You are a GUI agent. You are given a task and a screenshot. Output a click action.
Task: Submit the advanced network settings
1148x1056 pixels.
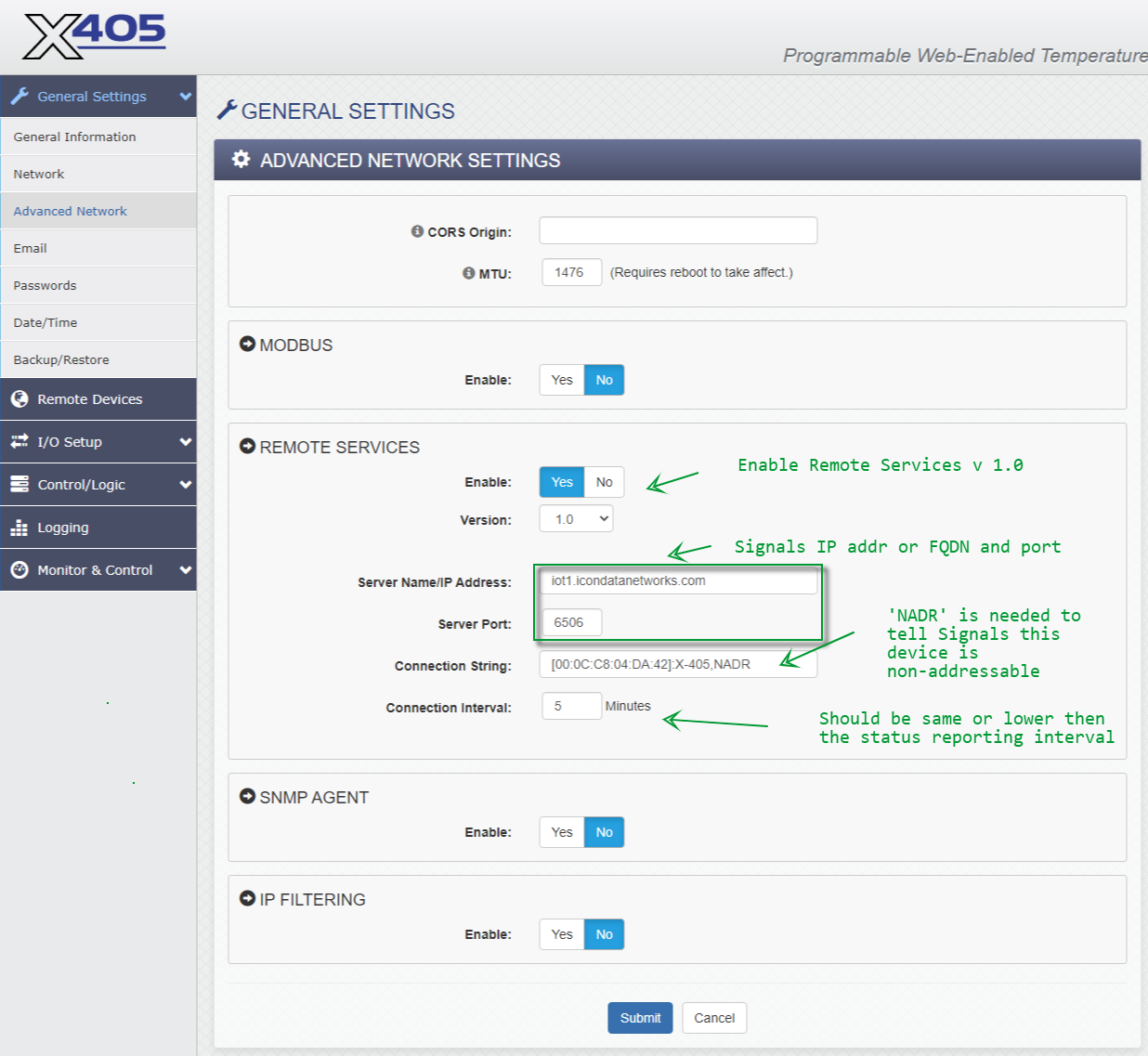pos(640,1018)
